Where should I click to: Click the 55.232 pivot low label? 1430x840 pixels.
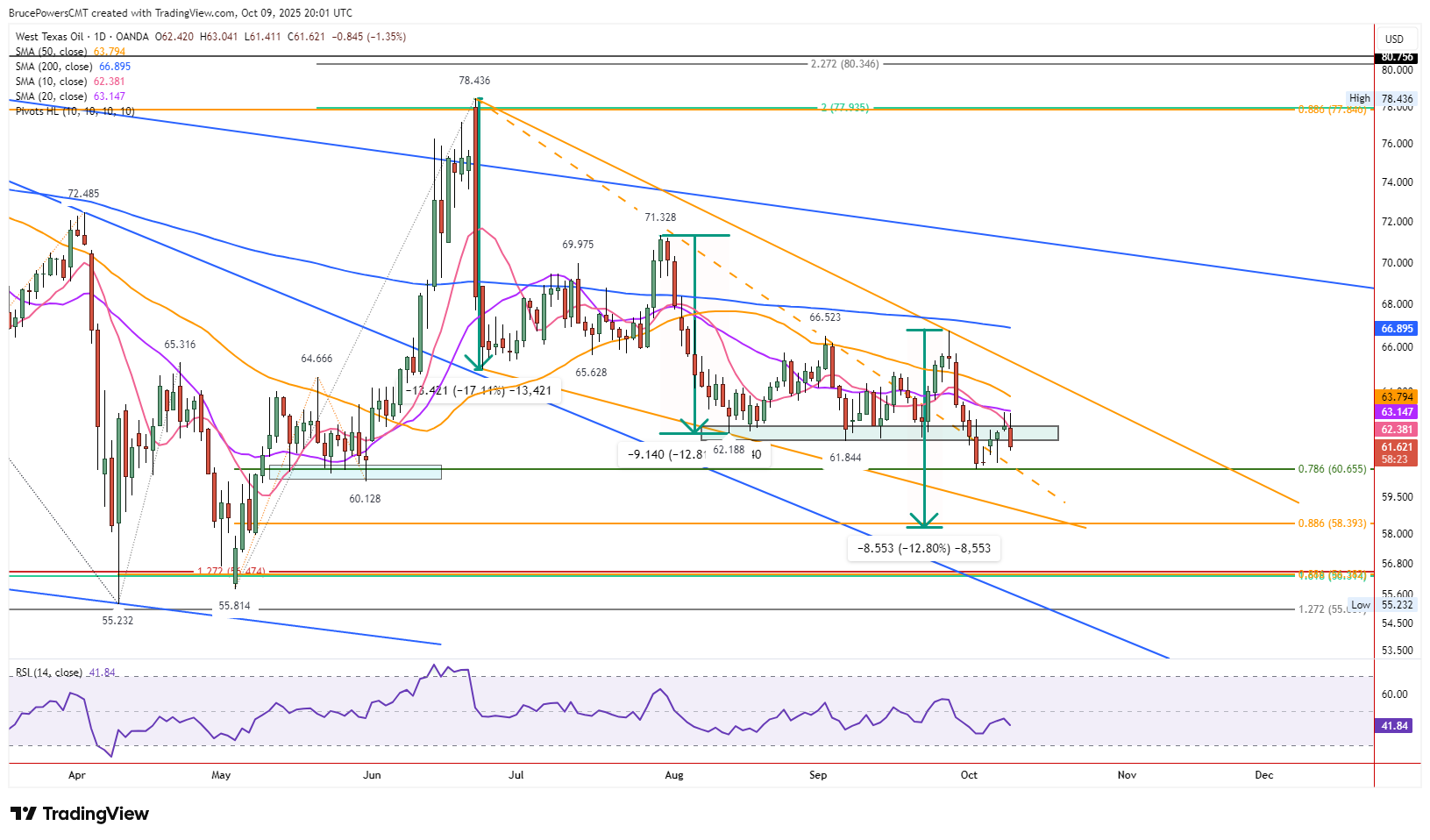[x=117, y=621]
